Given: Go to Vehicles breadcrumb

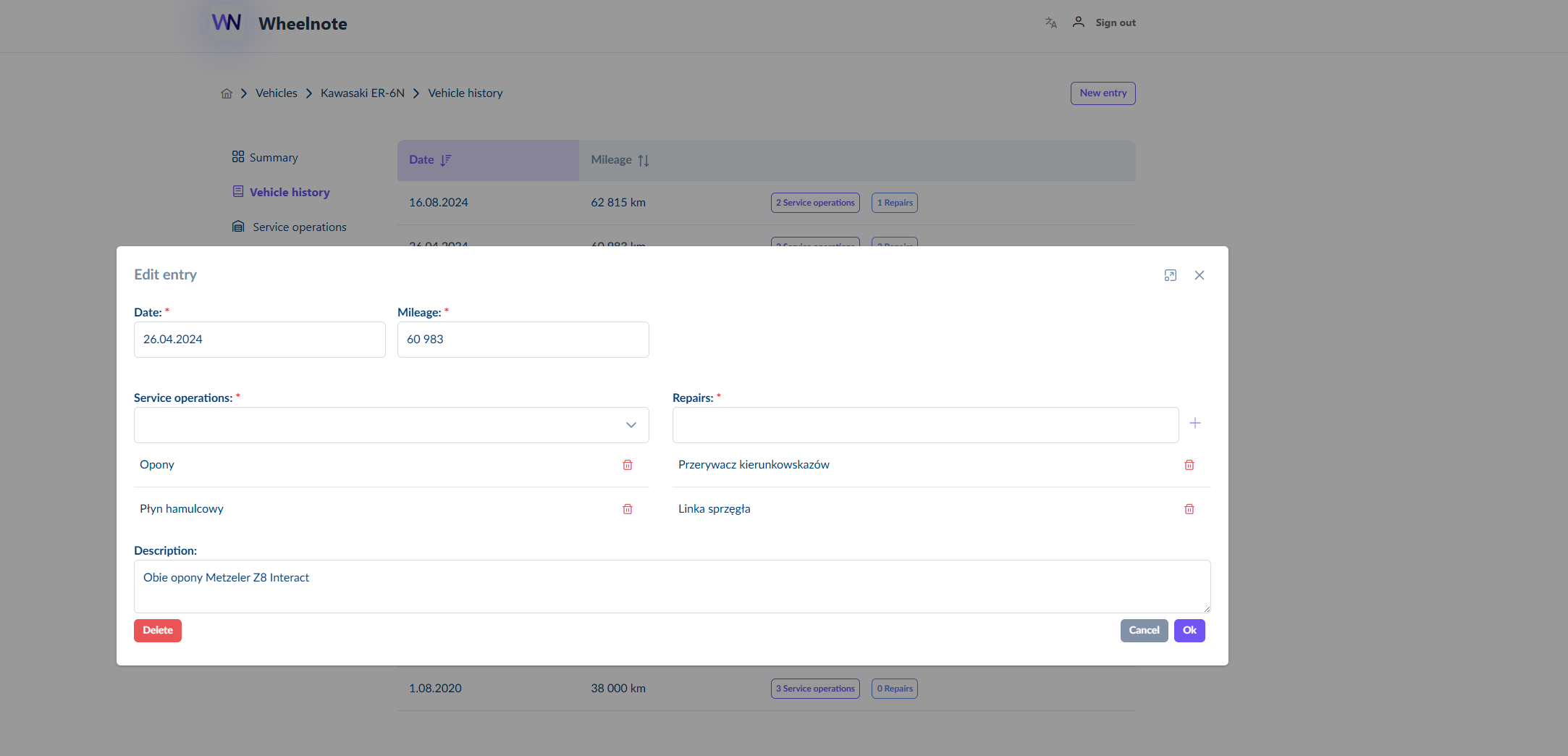Looking at the screenshot, I should click(x=277, y=93).
